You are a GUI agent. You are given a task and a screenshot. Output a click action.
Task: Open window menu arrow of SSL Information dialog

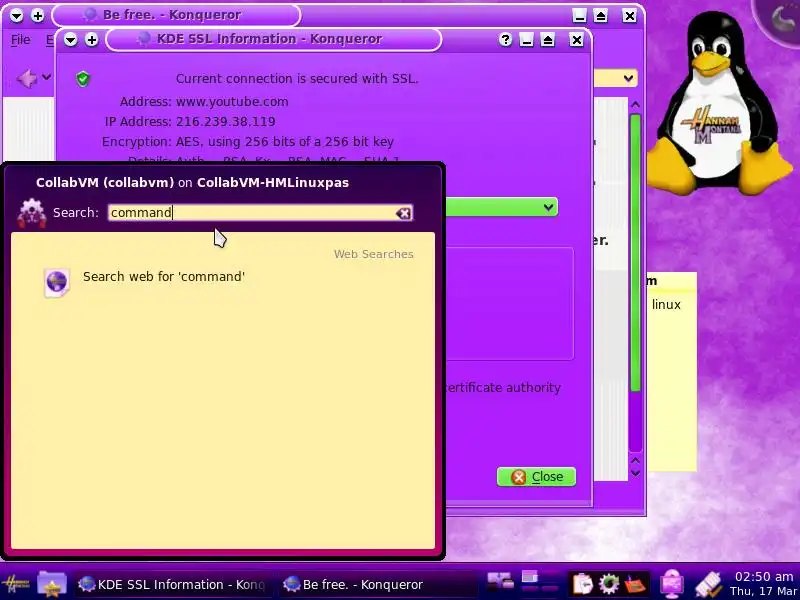click(x=70, y=39)
